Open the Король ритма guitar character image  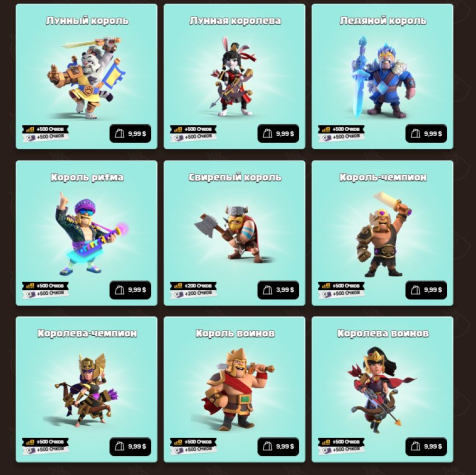[x=91, y=233]
